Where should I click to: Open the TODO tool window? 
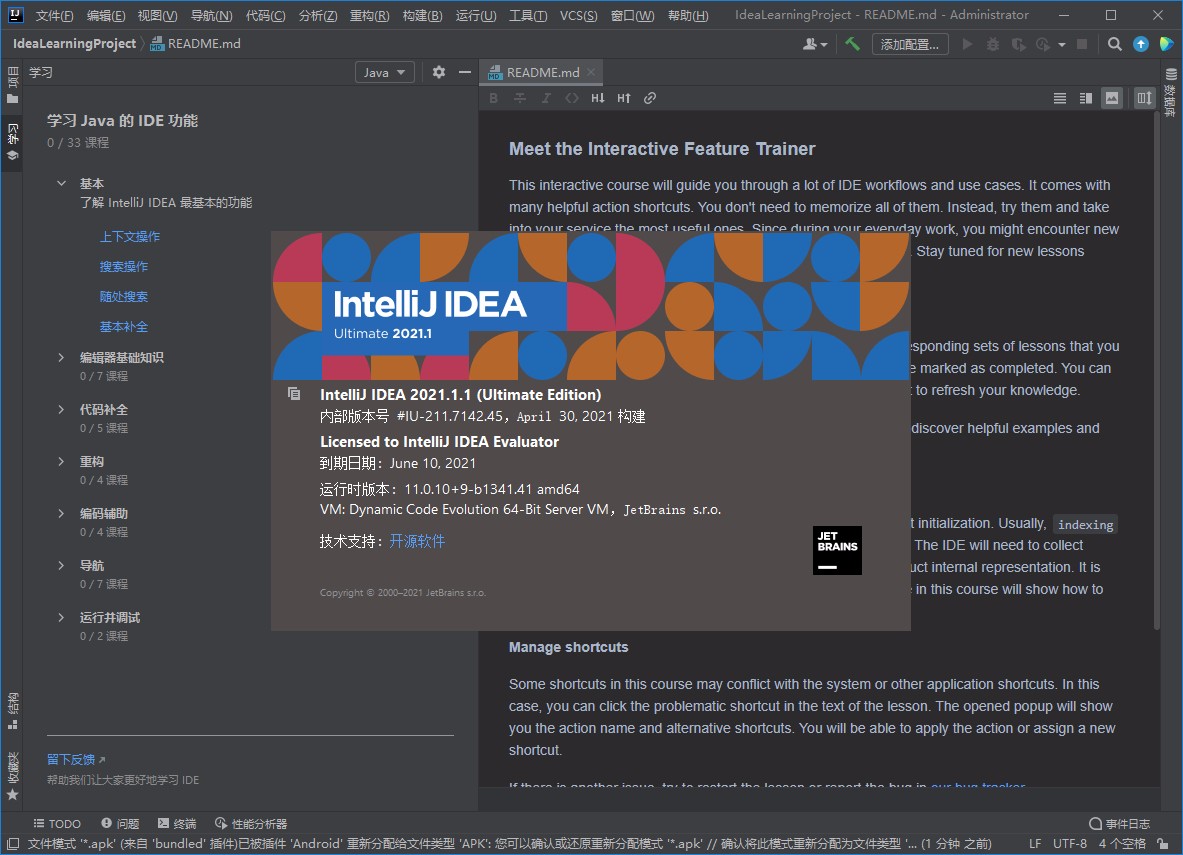(57, 823)
